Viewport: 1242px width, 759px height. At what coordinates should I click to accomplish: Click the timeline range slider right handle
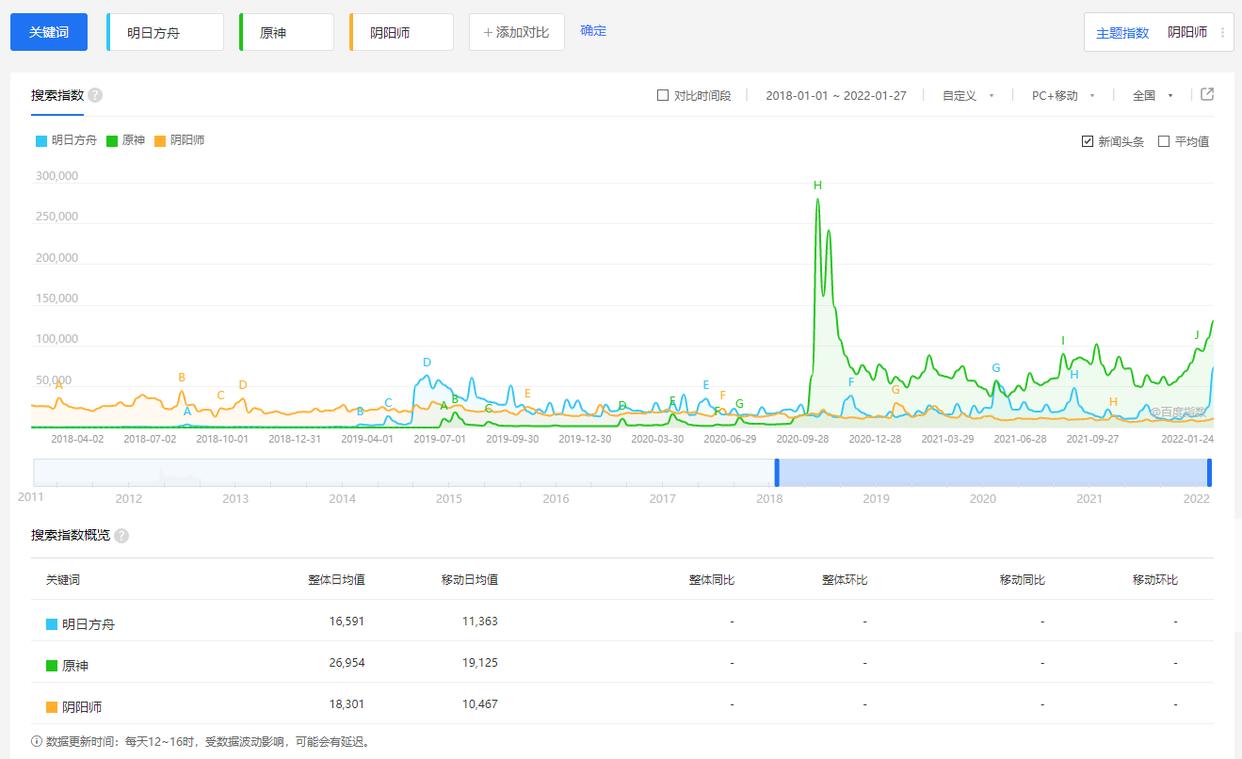(1209, 473)
